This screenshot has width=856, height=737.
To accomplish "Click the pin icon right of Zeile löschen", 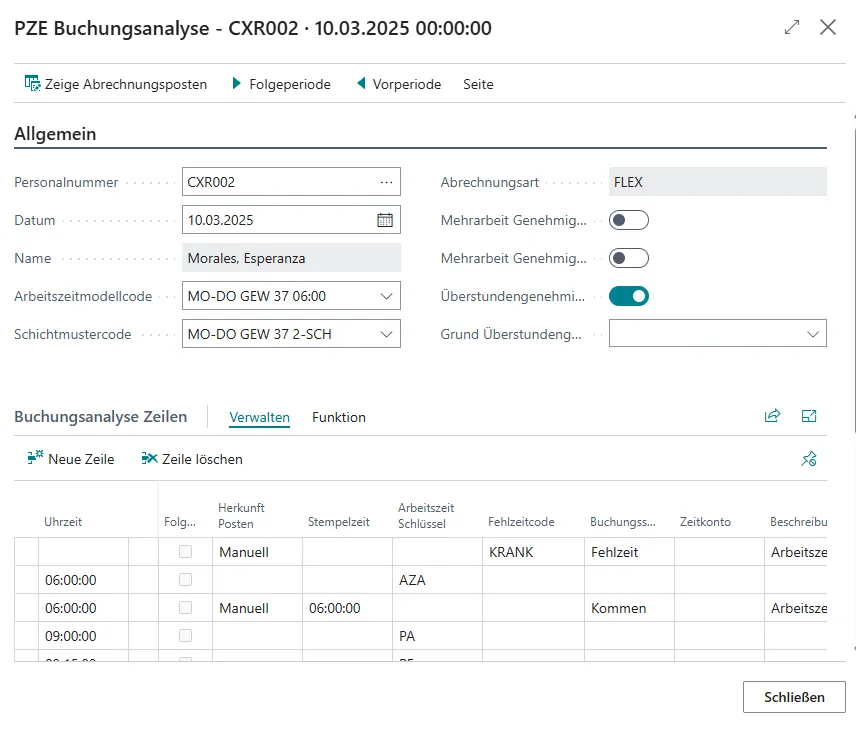I will coord(809,459).
